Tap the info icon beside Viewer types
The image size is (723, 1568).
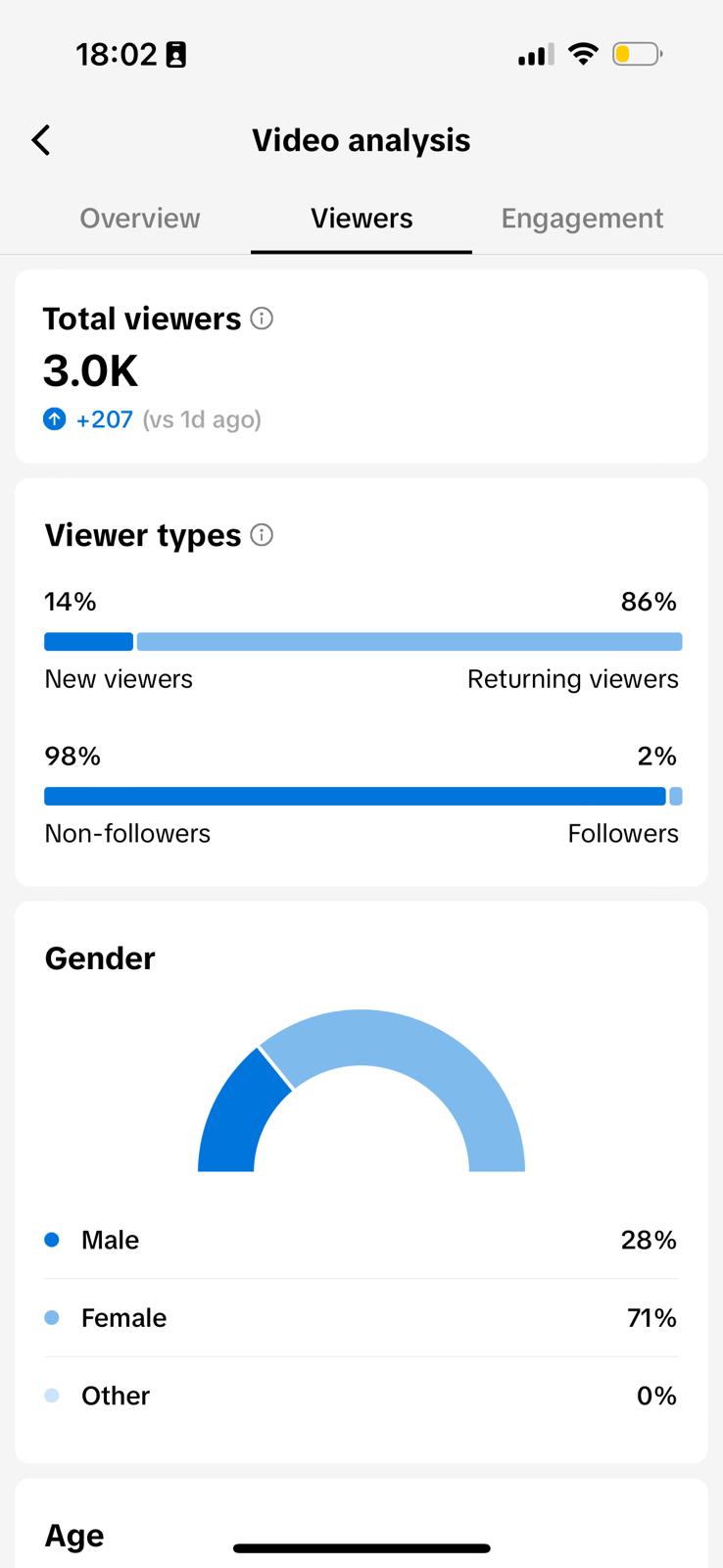click(262, 535)
